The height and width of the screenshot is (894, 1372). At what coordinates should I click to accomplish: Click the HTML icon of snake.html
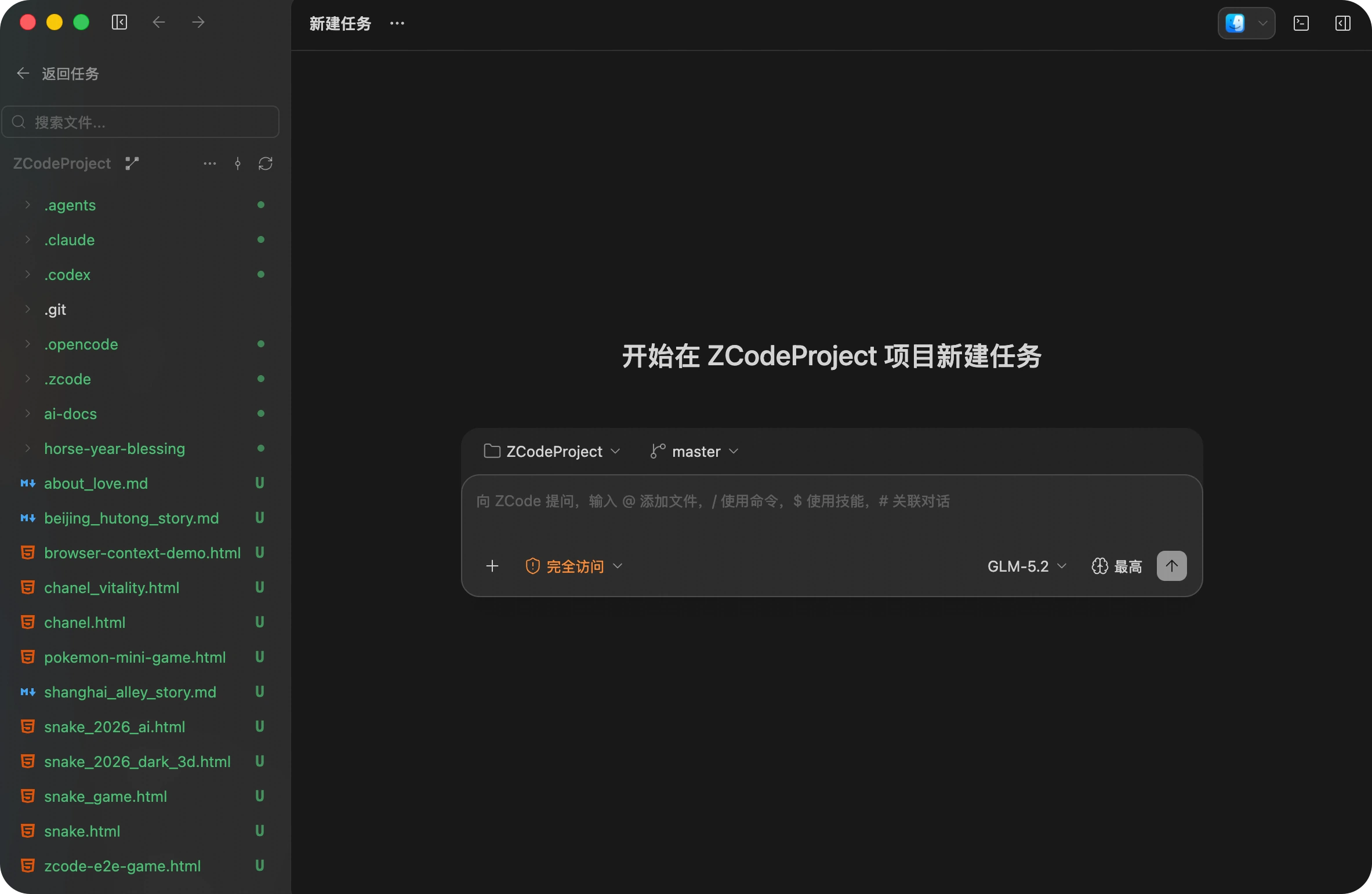coord(28,831)
